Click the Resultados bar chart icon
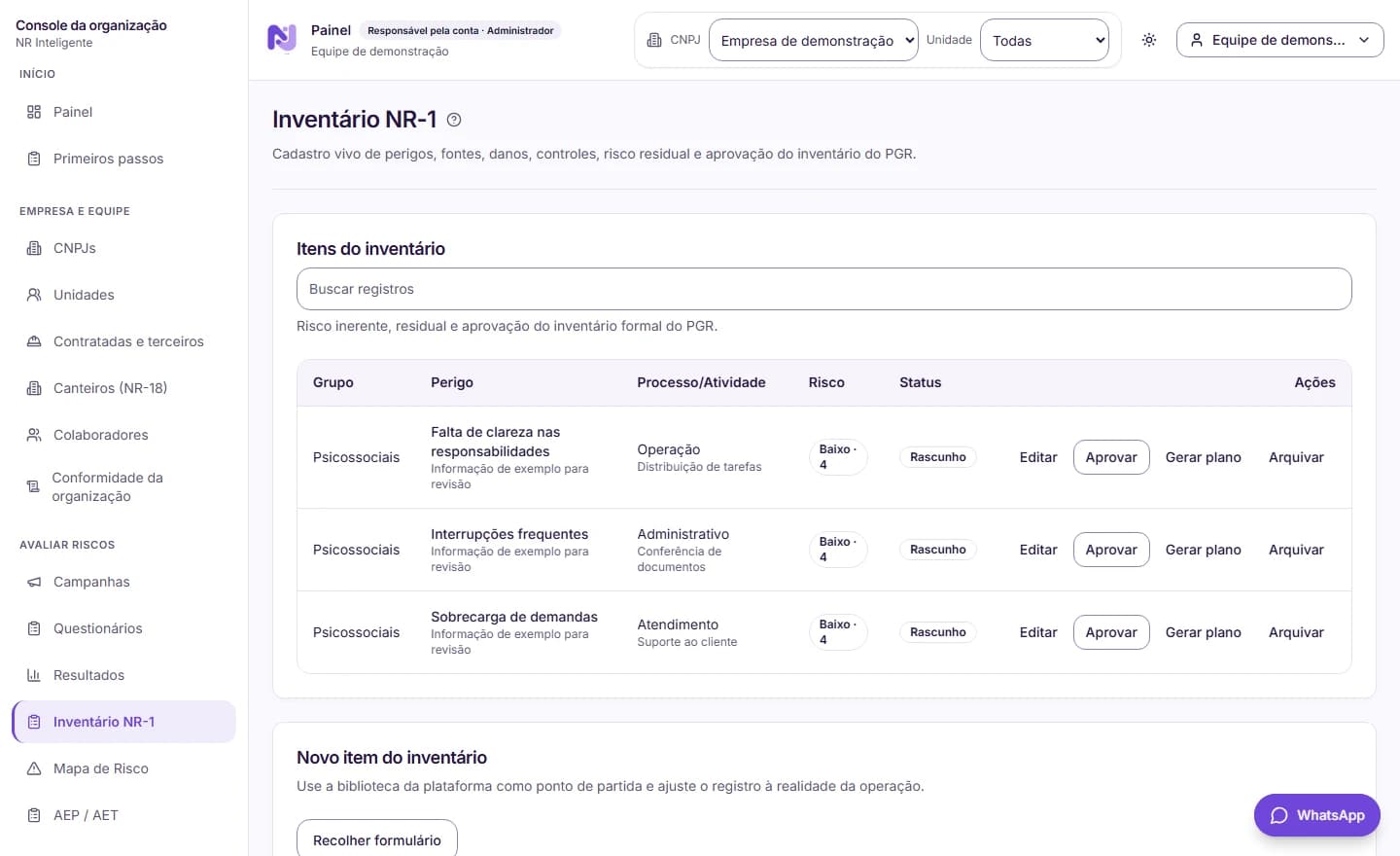The height and width of the screenshot is (856, 1400). point(34,675)
